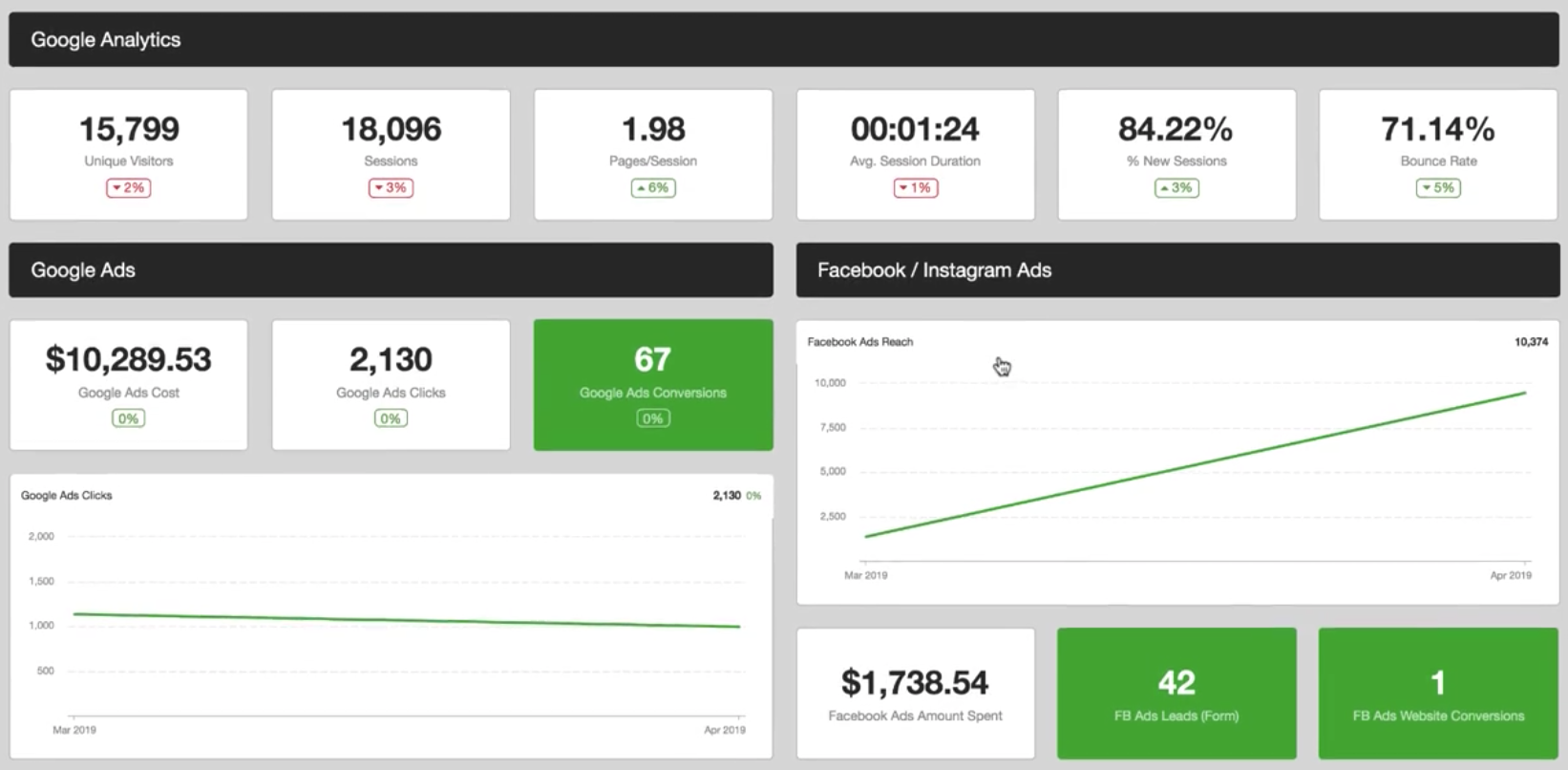Click Apr 2019 on Google Ads Clicks chart axis
Image resolution: width=1568 pixels, height=770 pixels.
pos(725,730)
